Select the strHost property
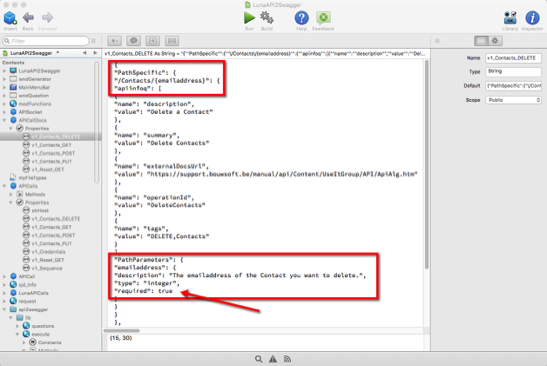Viewport: 547px width, 366px height. (x=40, y=210)
